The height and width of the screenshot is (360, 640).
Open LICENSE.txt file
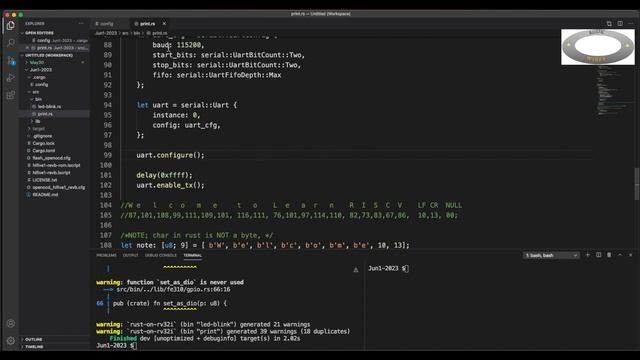[45, 180]
